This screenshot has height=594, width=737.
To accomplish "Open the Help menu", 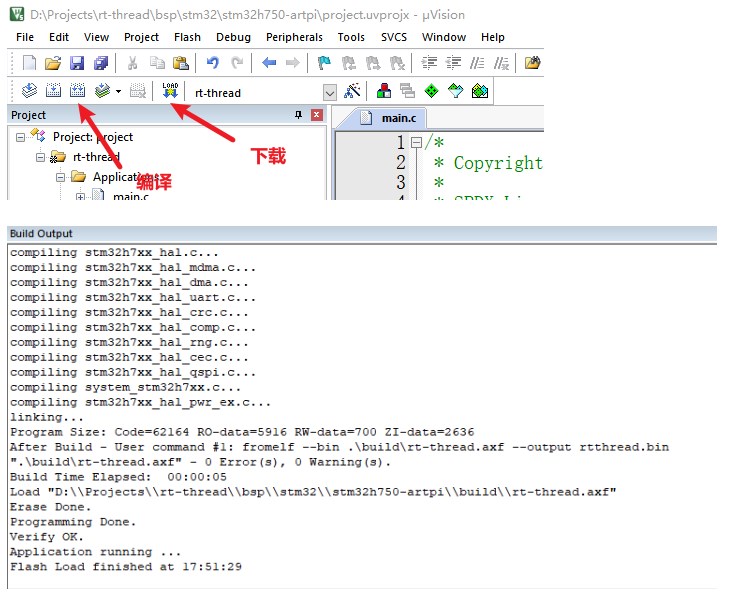I will click(493, 37).
